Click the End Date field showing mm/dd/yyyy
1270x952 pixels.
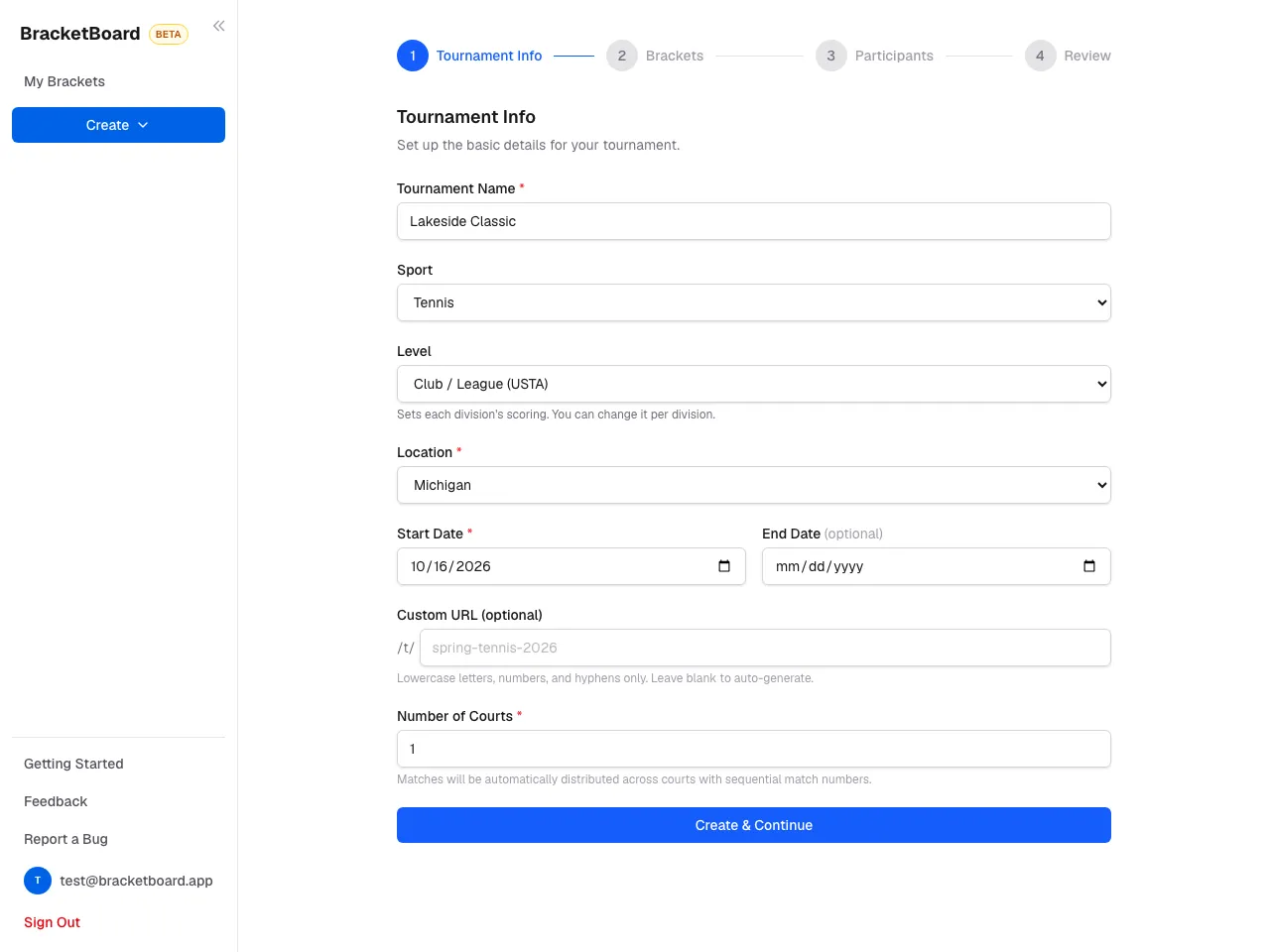tap(937, 566)
